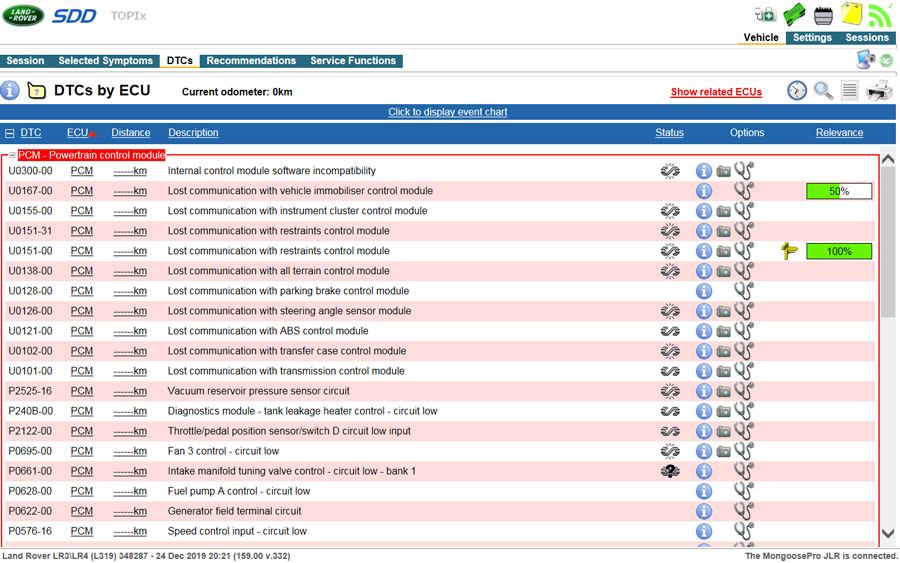Click the yellow notepad icon at top right
The width and height of the screenshot is (900, 563).
click(851, 14)
